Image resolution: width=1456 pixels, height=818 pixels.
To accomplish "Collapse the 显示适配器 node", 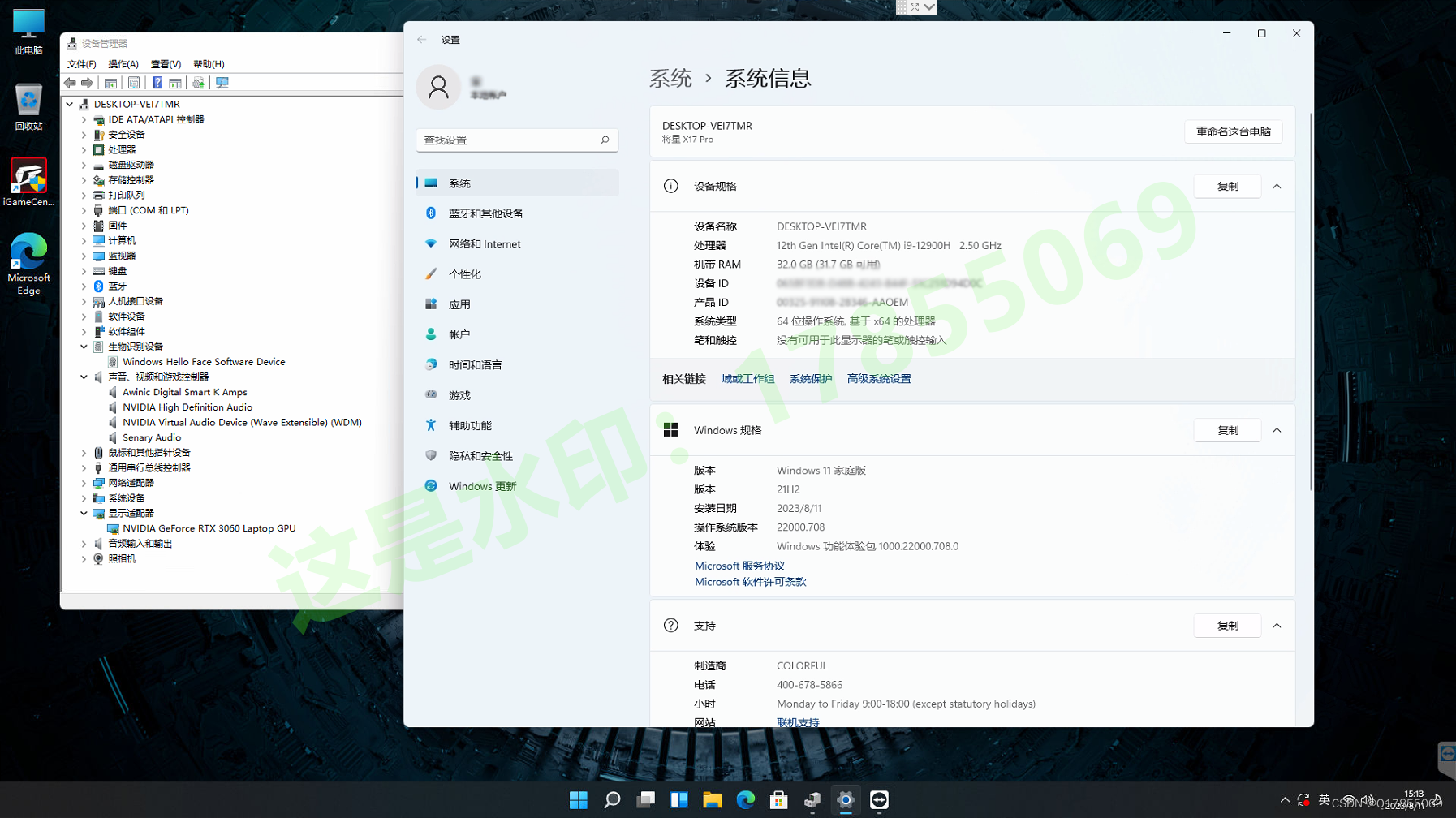I will (x=84, y=514).
